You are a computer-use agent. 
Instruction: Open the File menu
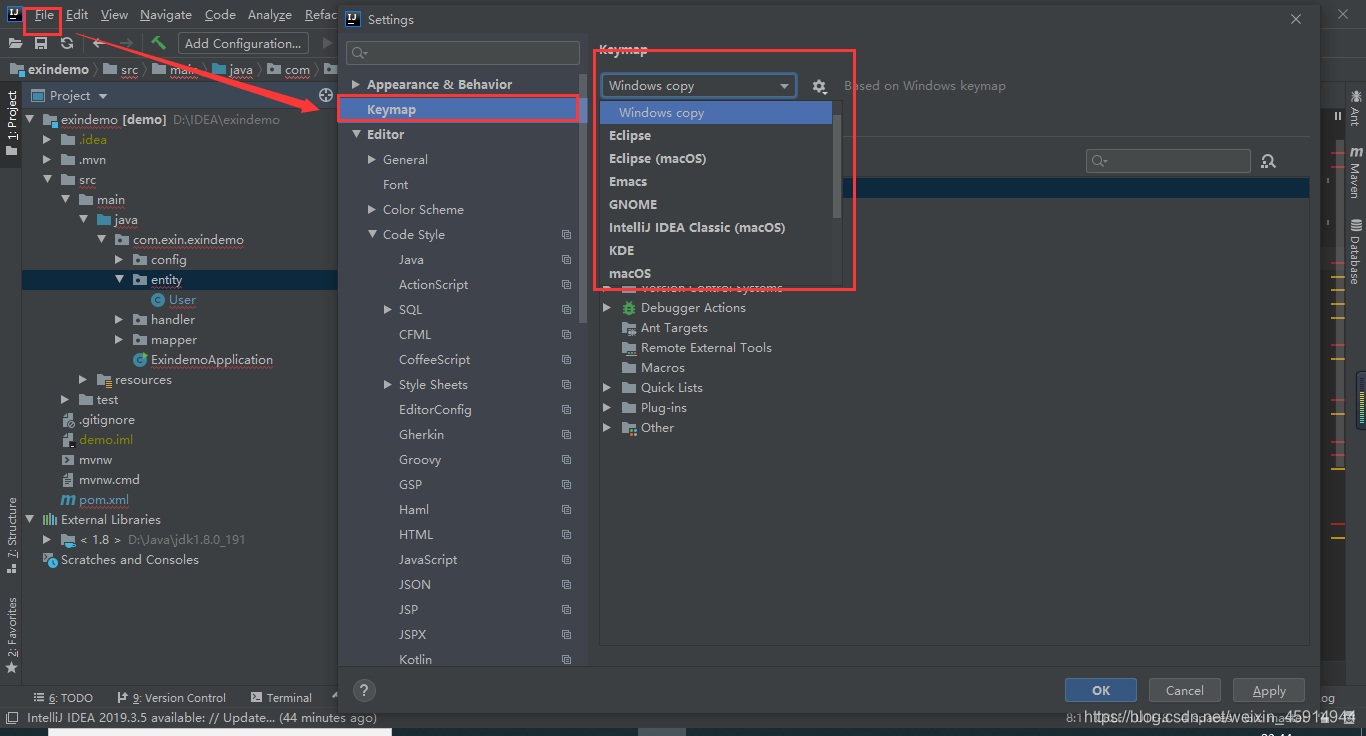(44, 15)
